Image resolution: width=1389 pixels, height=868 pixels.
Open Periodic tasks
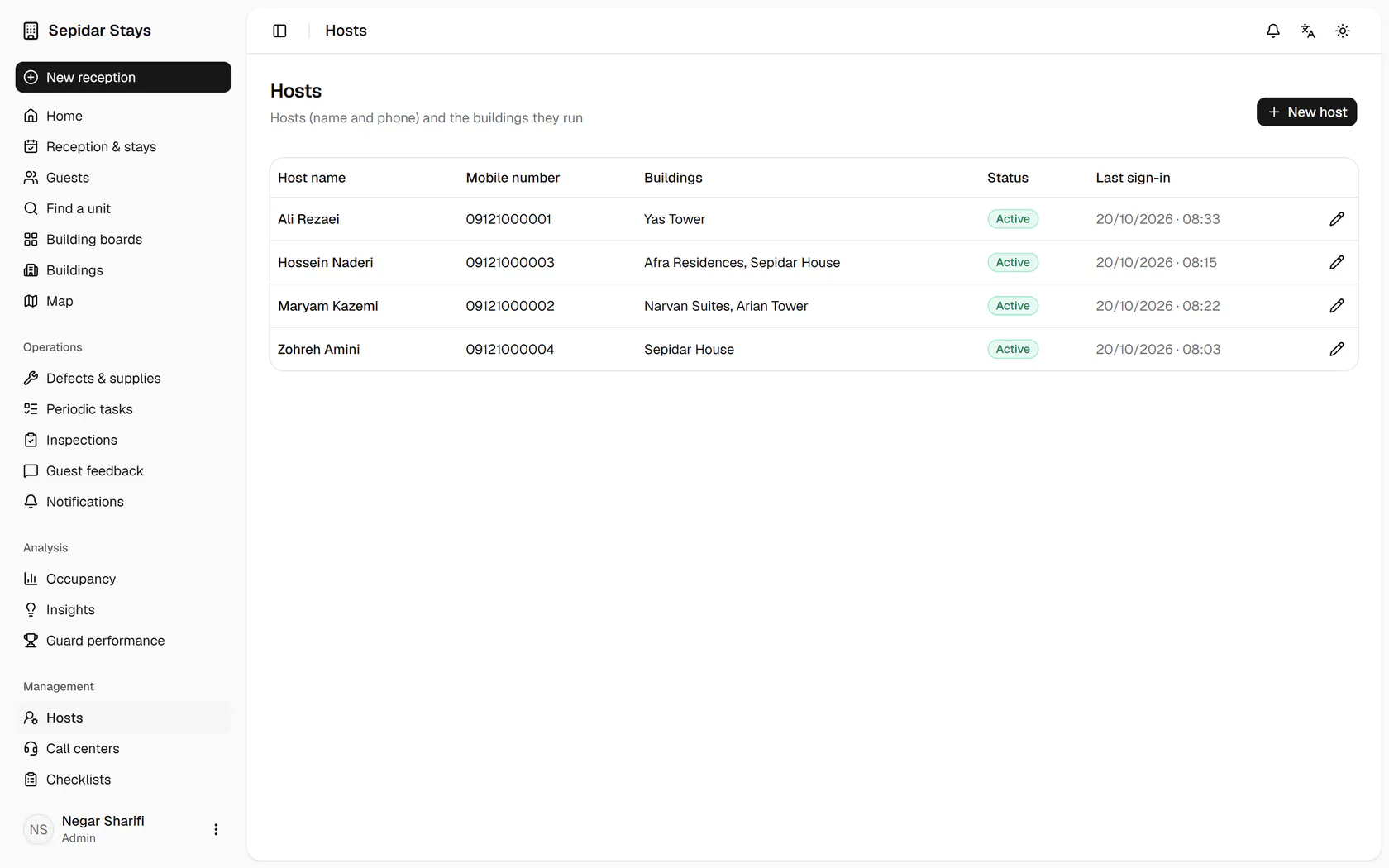coord(123,409)
